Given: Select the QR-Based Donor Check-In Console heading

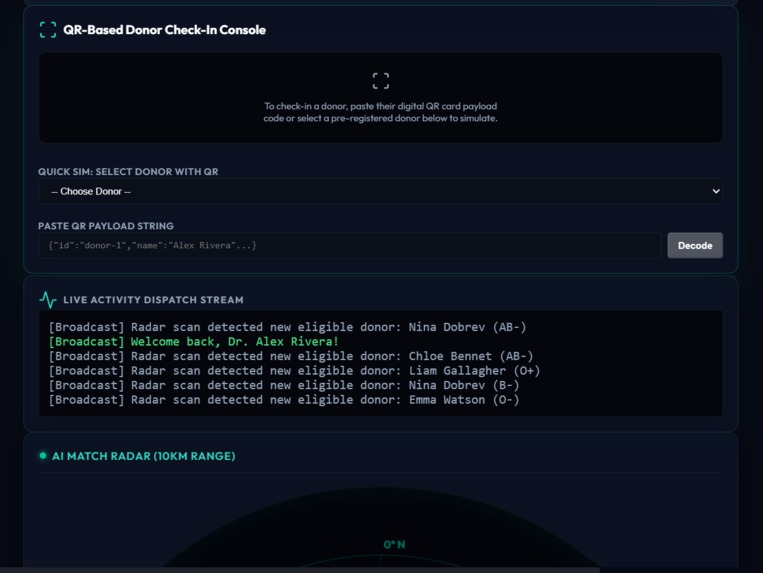Looking at the screenshot, I should pyautogui.click(x=164, y=30).
